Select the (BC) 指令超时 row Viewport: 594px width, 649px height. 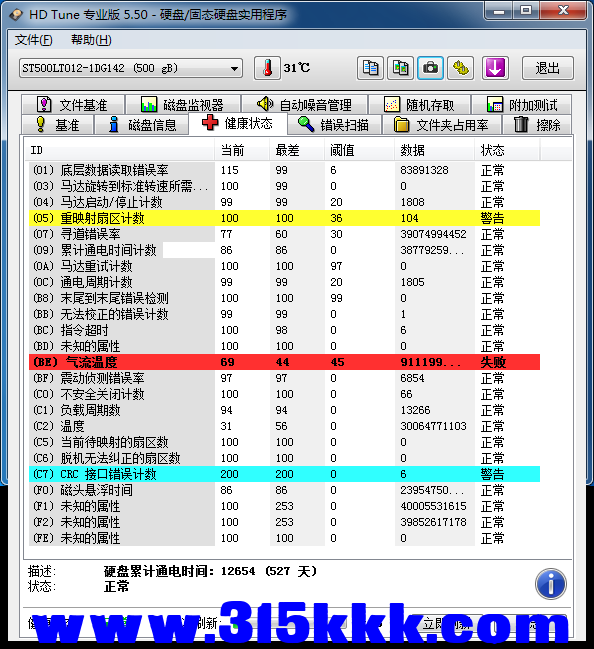284,330
